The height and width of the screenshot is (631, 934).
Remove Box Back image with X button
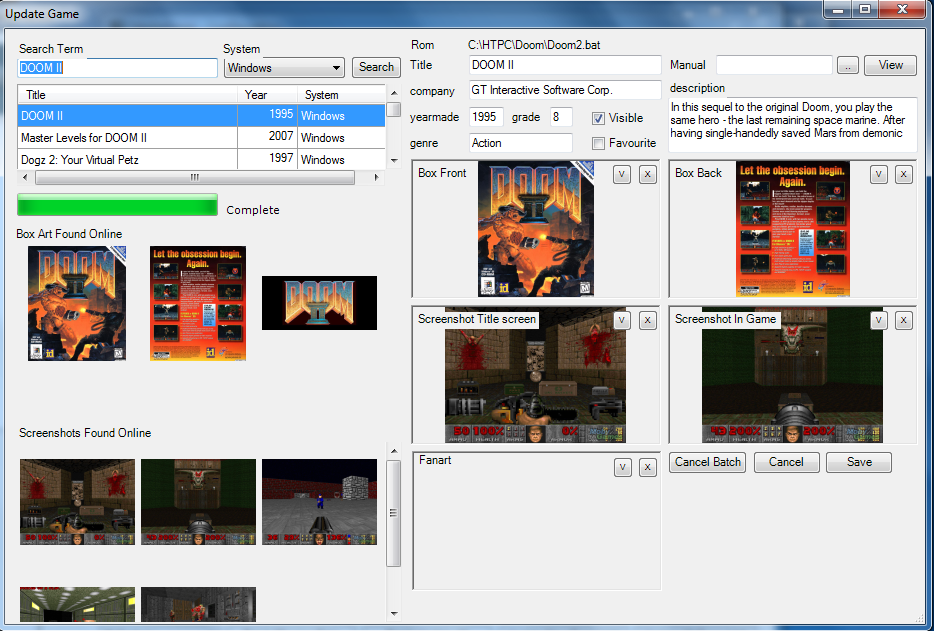904,174
